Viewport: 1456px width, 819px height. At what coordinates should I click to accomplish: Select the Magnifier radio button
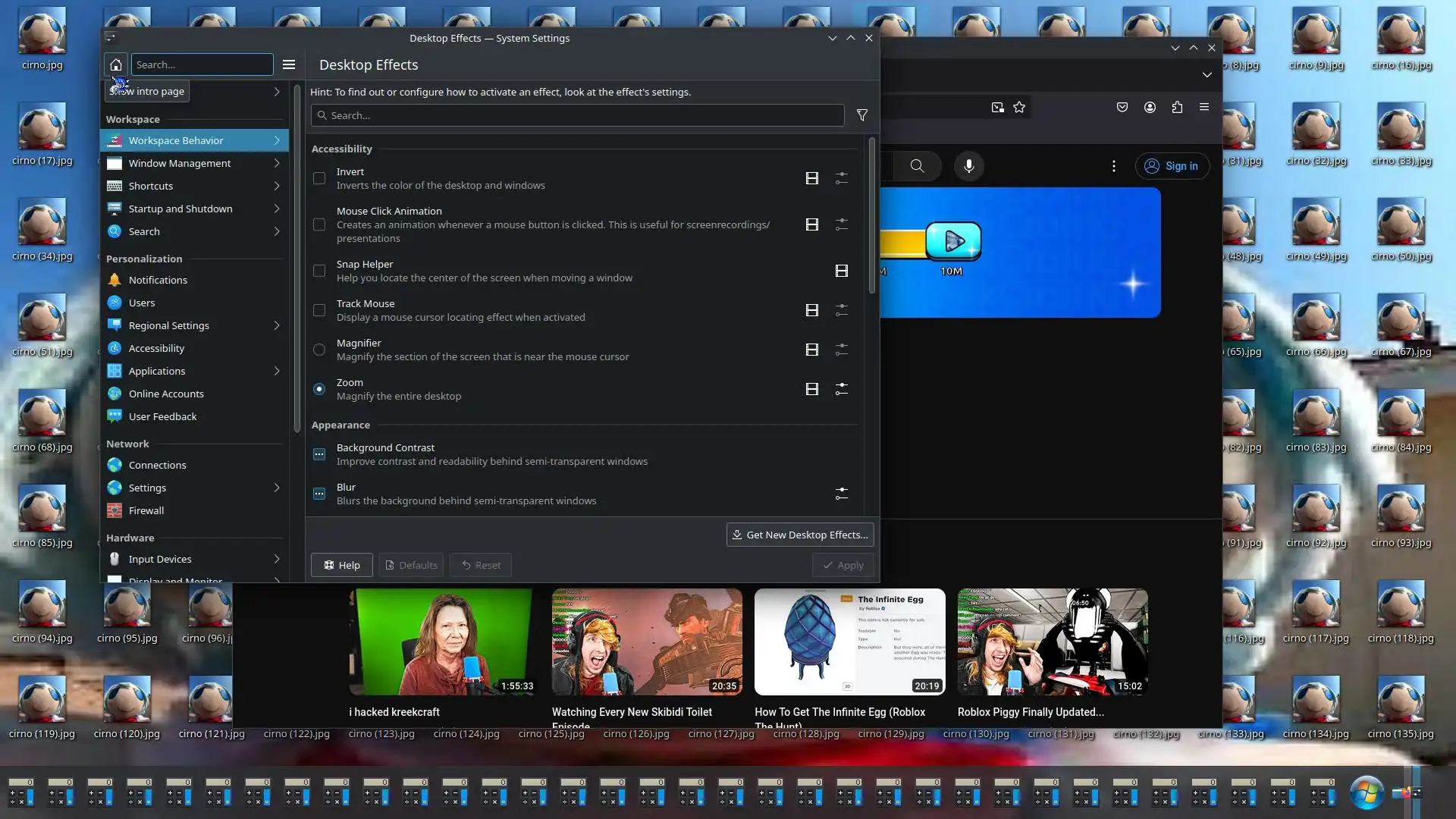point(319,350)
